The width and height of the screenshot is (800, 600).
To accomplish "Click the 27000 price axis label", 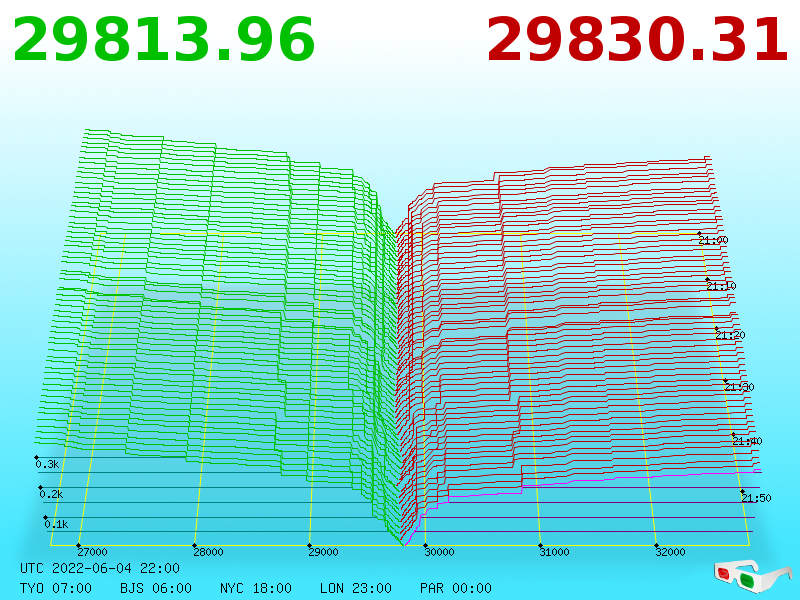I will (x=92, y=552).
